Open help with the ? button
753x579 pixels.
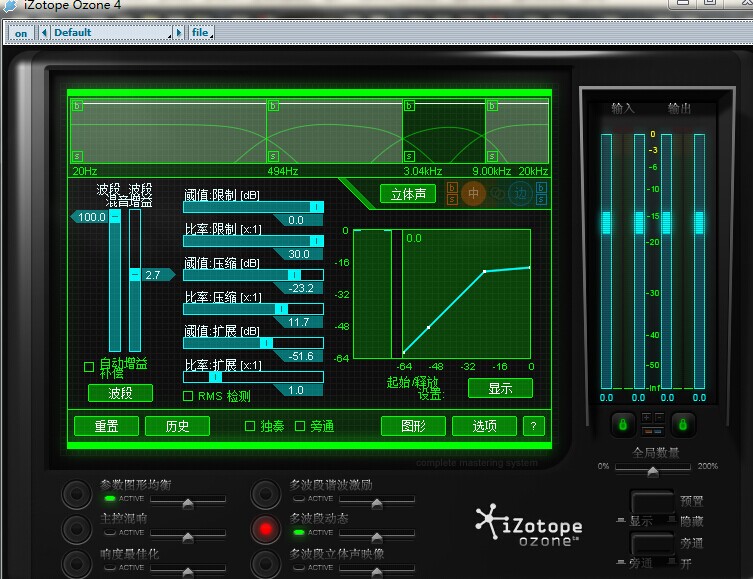click(x=533, y=426)
